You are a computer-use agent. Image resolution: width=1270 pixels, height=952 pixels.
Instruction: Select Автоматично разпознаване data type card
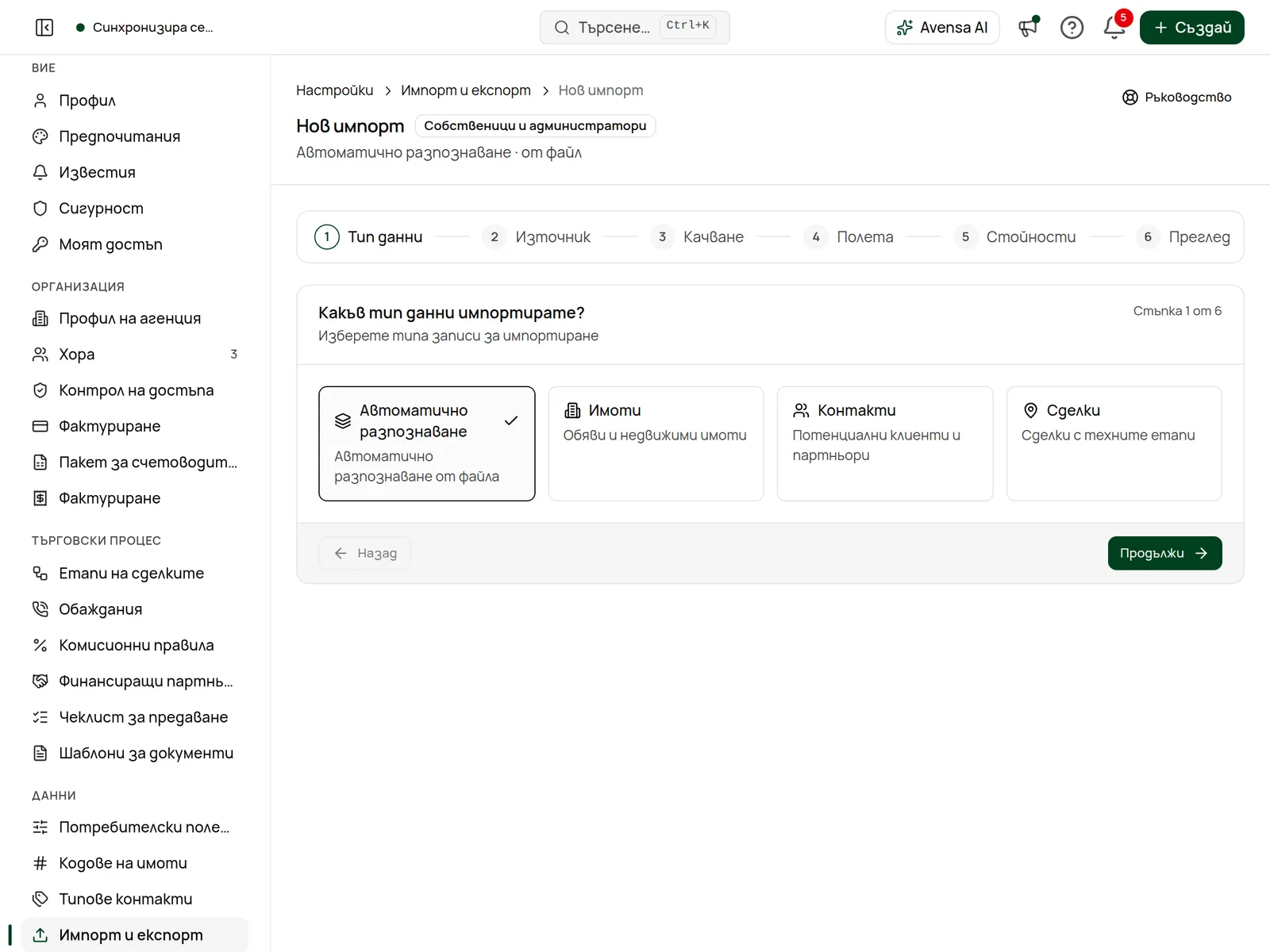coord(427,443)
